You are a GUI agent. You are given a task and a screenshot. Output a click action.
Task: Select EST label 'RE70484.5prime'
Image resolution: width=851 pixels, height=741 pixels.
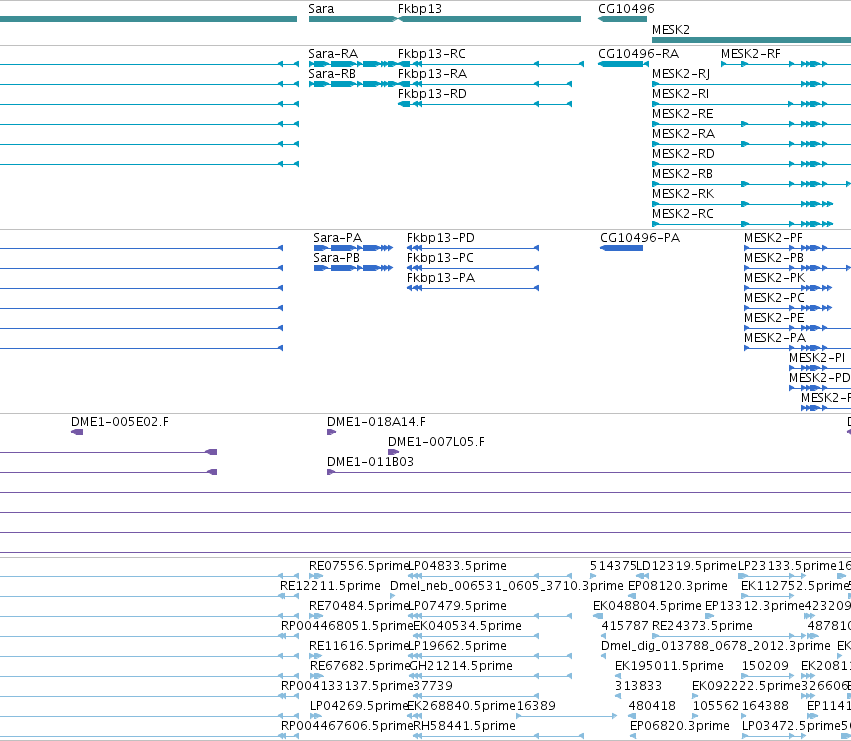point(359,606)
